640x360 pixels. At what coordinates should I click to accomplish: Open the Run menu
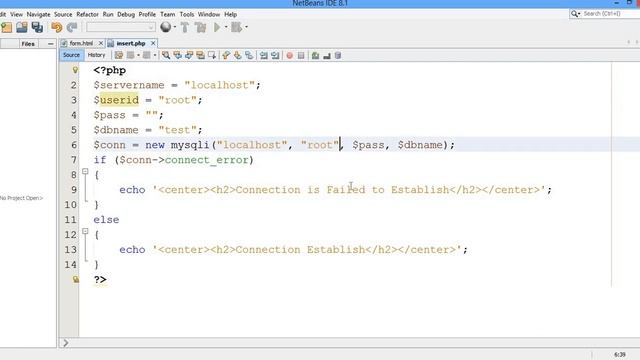(x=108, y=14)
